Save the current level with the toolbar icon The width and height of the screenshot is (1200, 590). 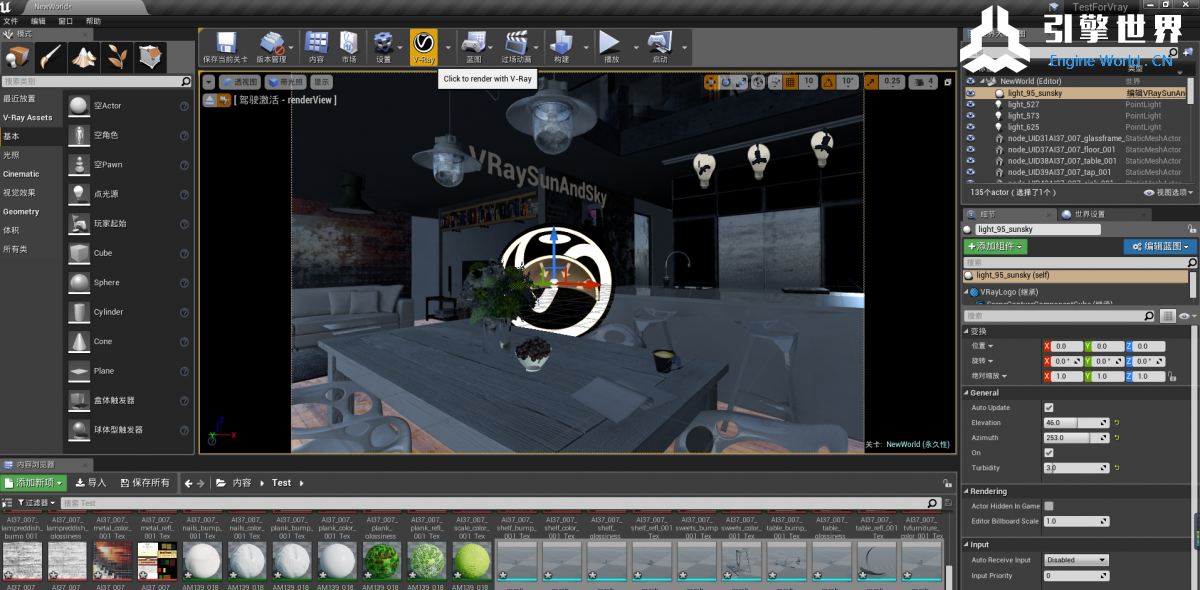coord(225,47)
